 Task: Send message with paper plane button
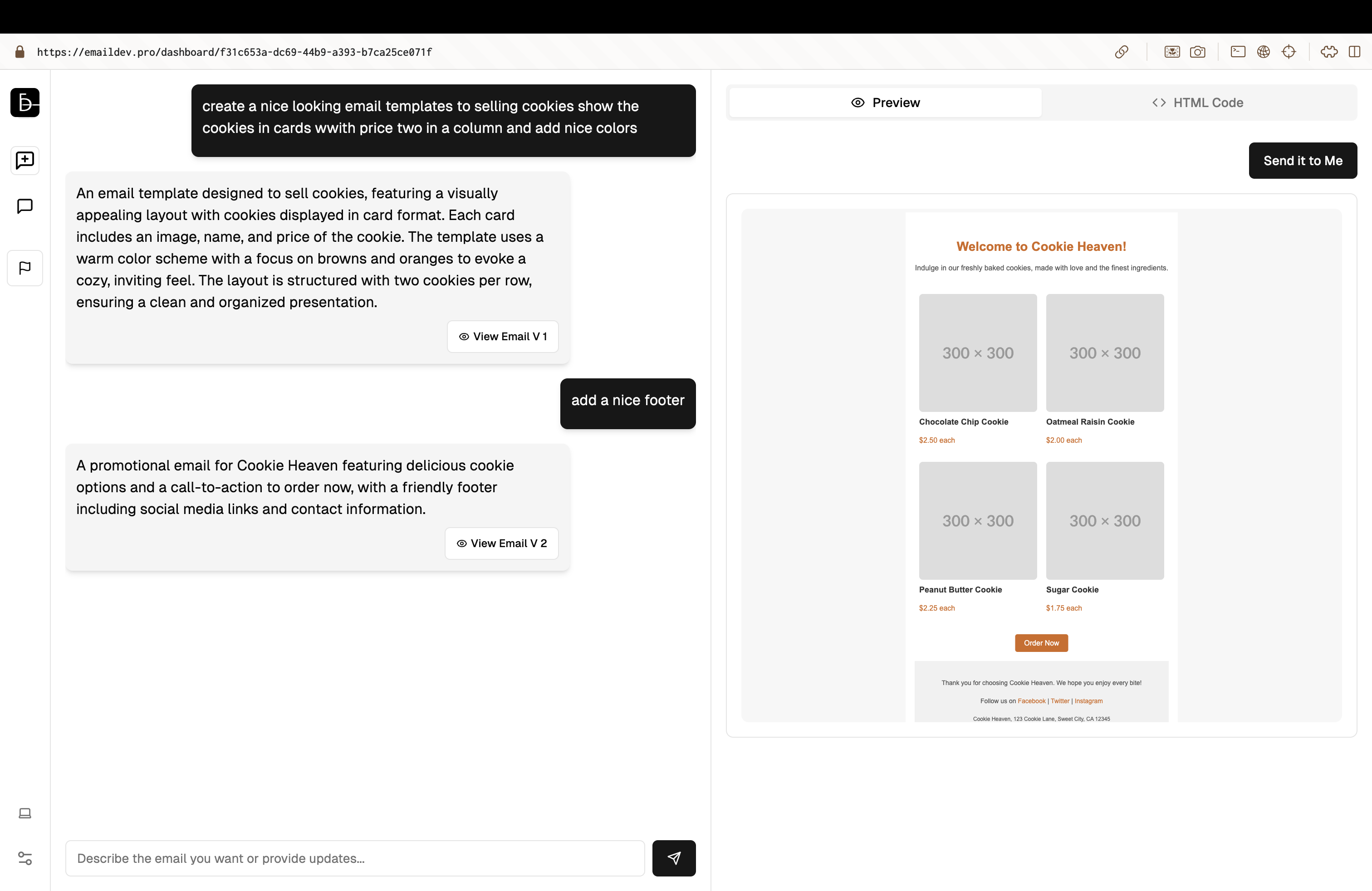[674, 858]
